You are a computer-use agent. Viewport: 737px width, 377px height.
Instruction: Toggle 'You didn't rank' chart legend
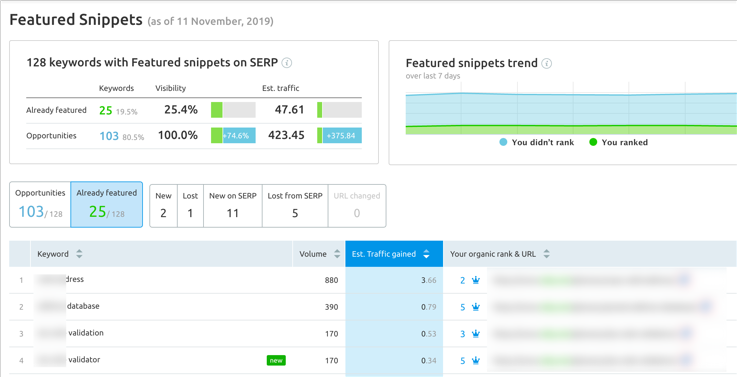(x=537, y=142)
